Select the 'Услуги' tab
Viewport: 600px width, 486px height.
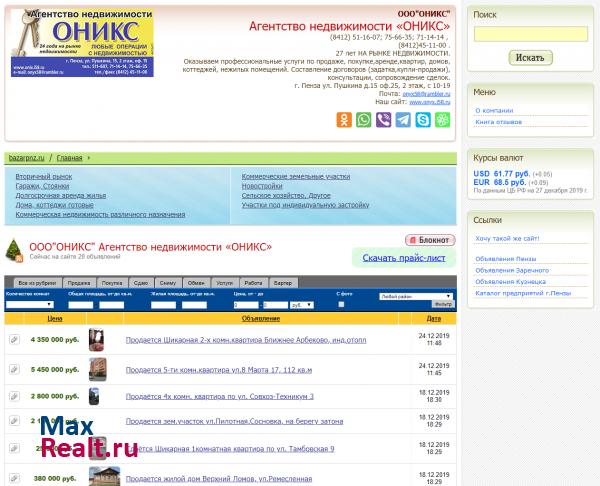[x=224, y=283]
